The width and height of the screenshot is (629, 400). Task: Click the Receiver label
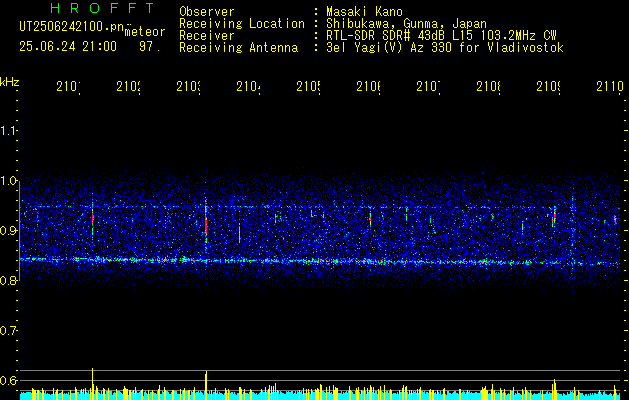[207, 36]
